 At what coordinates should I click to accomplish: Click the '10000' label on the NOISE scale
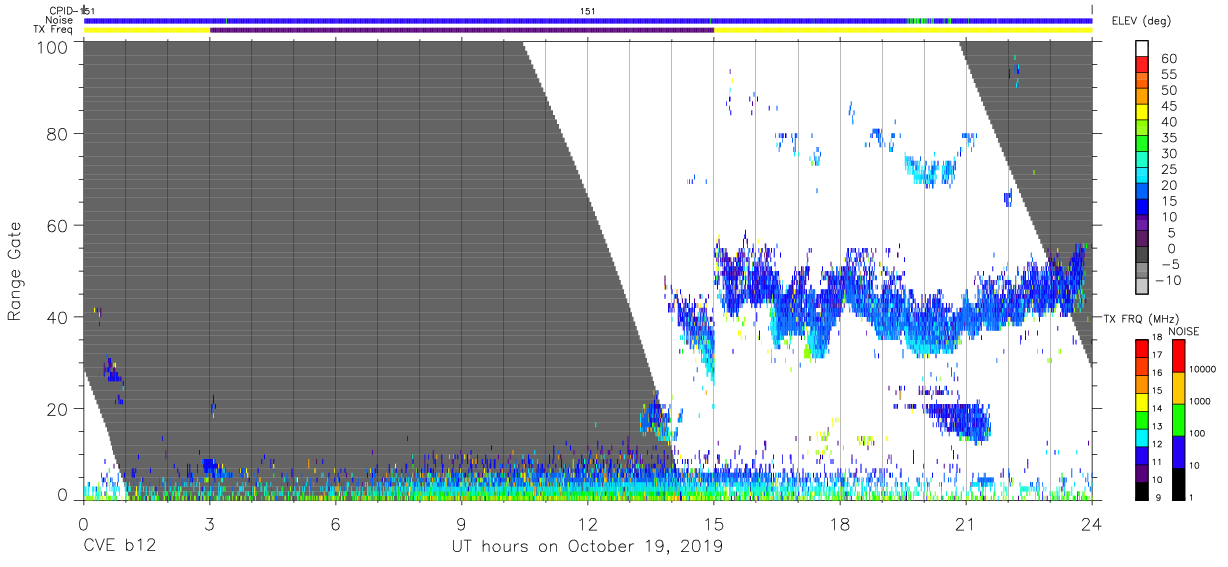point(1203,369)
